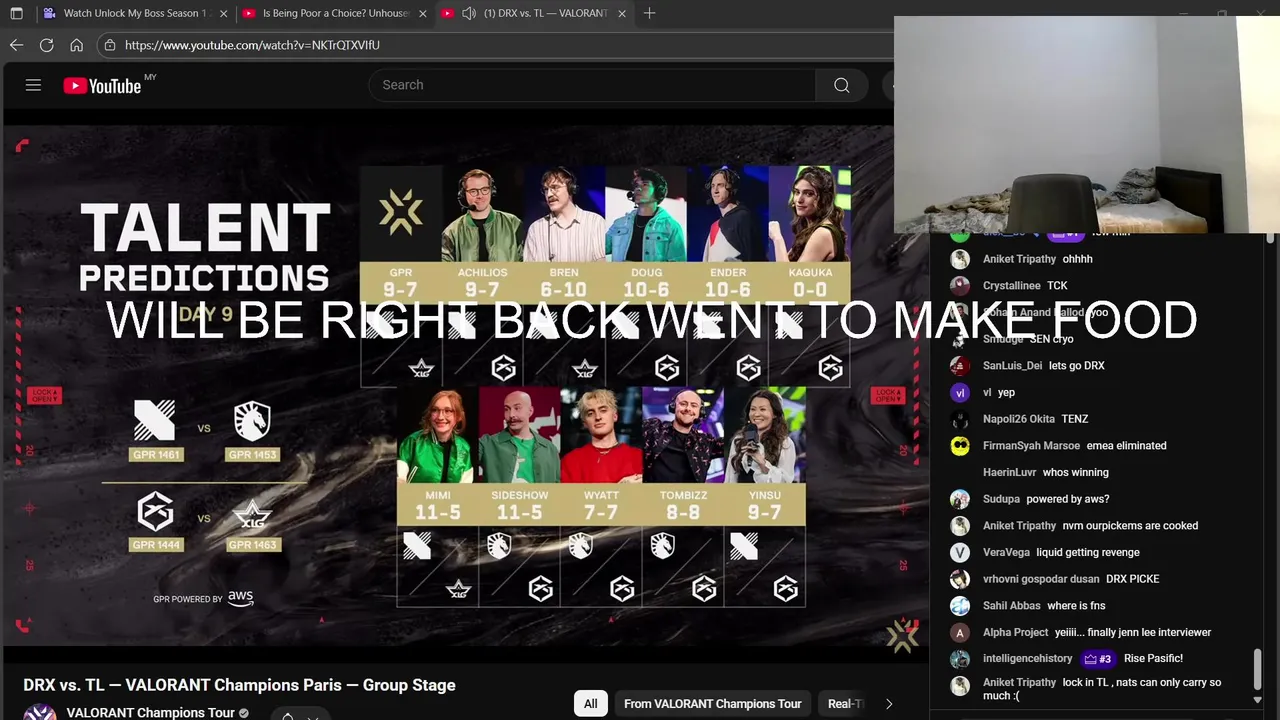Click Napoli26 Okita's 'TENZ' message

[x=1074, y=419]
